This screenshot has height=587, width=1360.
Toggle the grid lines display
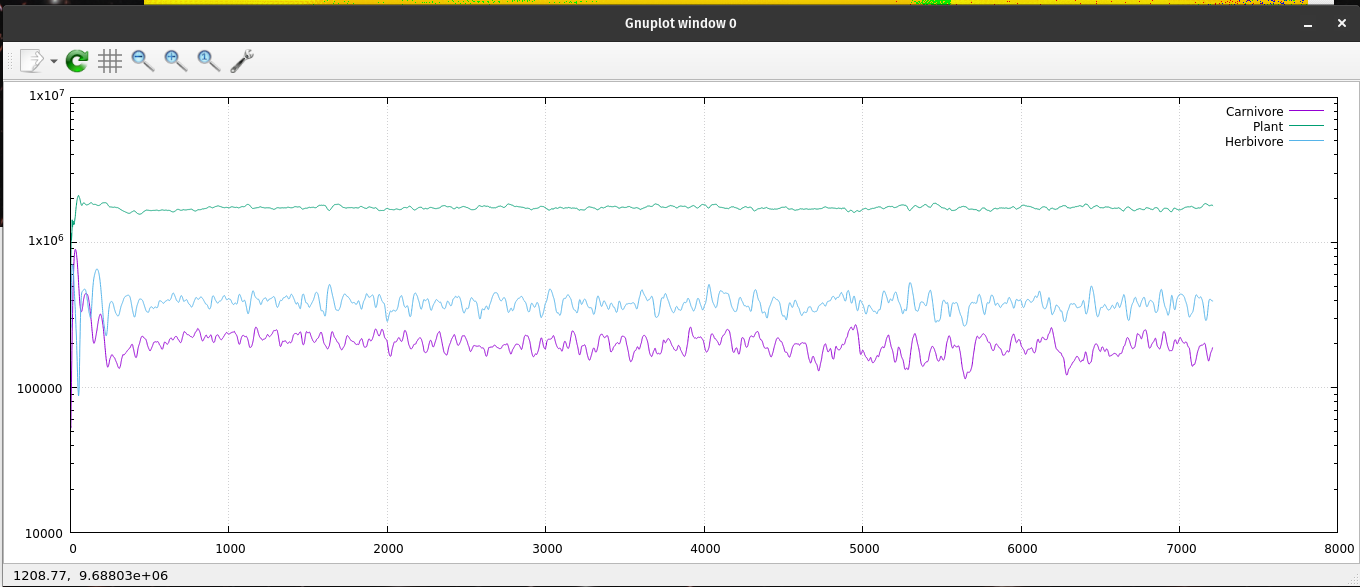[110, 61]
